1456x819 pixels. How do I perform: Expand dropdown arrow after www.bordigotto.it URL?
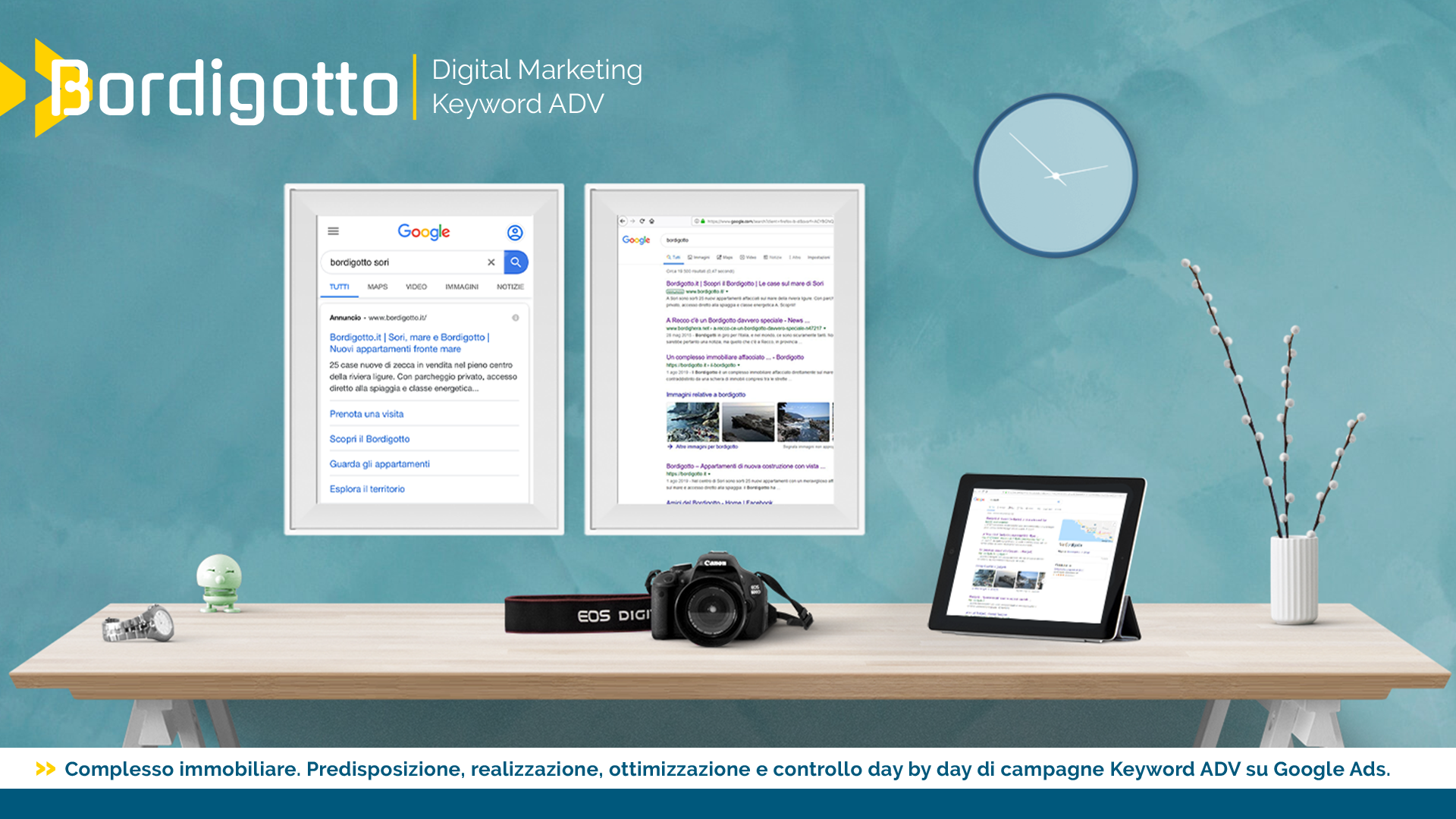tap(726, 291)
